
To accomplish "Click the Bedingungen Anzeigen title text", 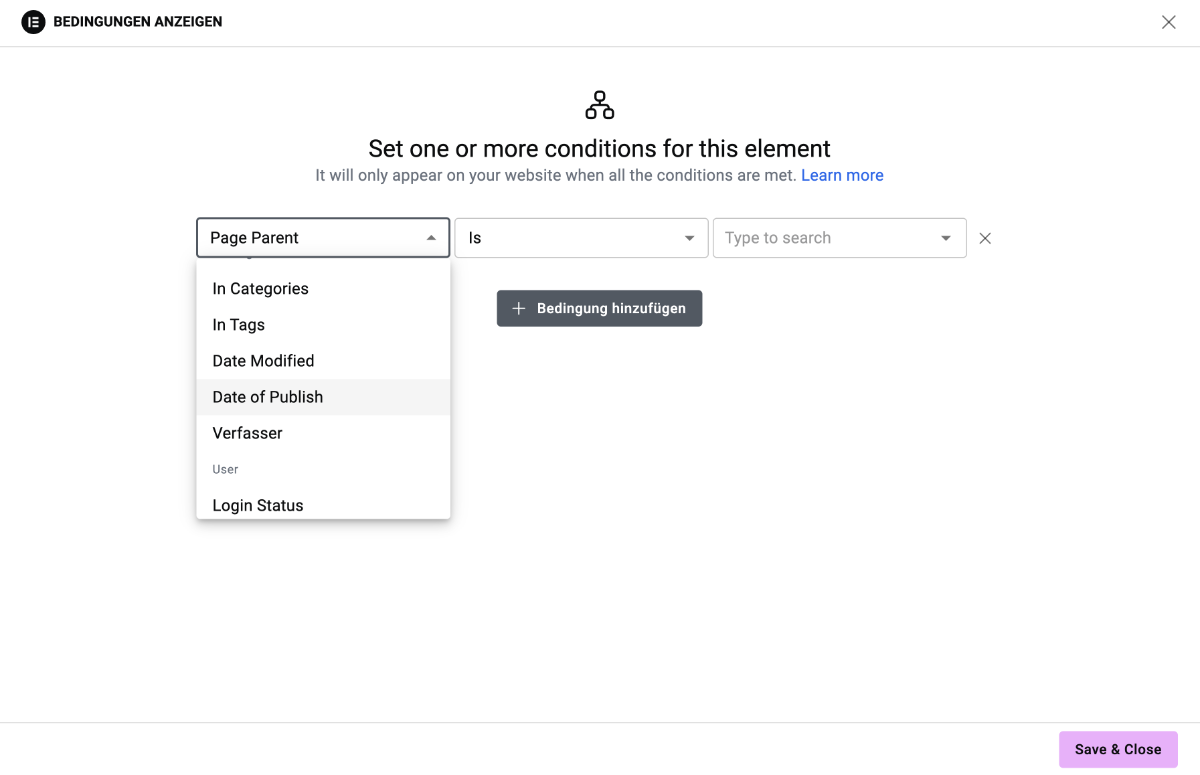I will tap(138, 22).
